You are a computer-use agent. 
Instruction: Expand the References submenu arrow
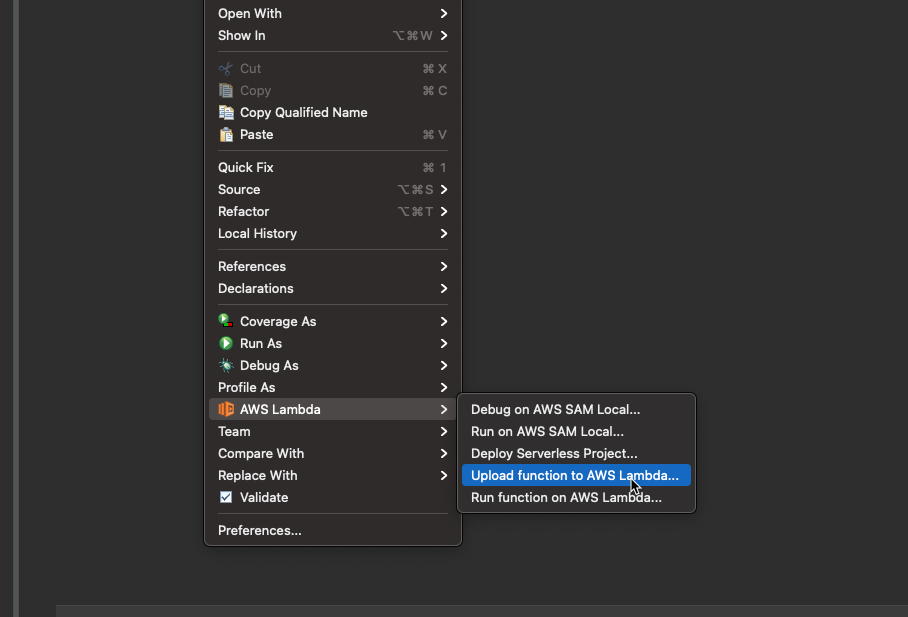pyautogui.click(x=444, y=266)
